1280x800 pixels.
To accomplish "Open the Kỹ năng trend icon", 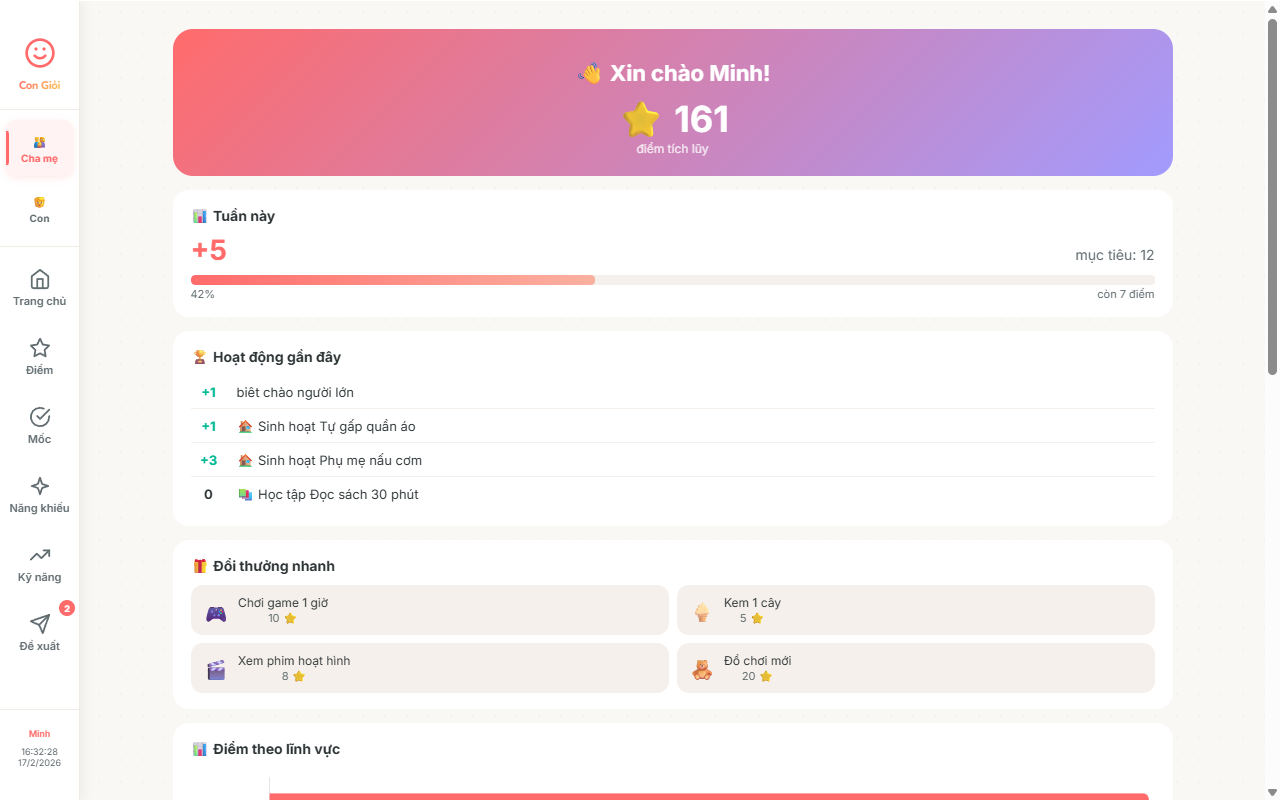I will (x=40, y=556).
